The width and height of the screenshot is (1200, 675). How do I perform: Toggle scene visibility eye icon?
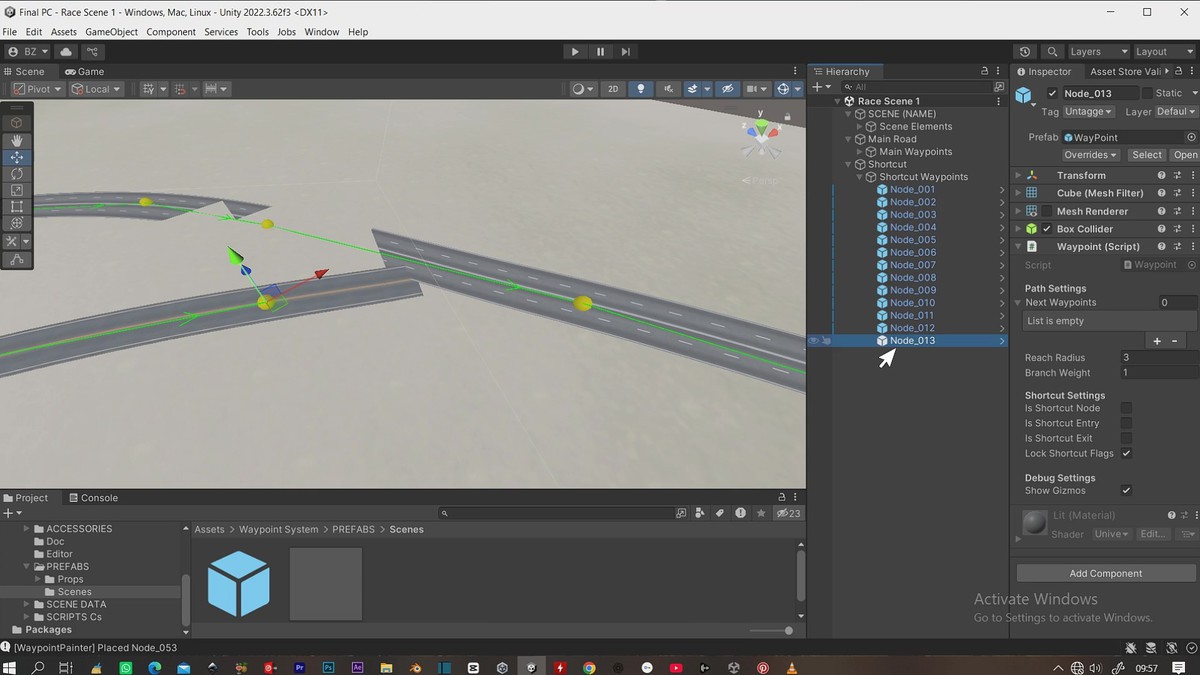728,89
